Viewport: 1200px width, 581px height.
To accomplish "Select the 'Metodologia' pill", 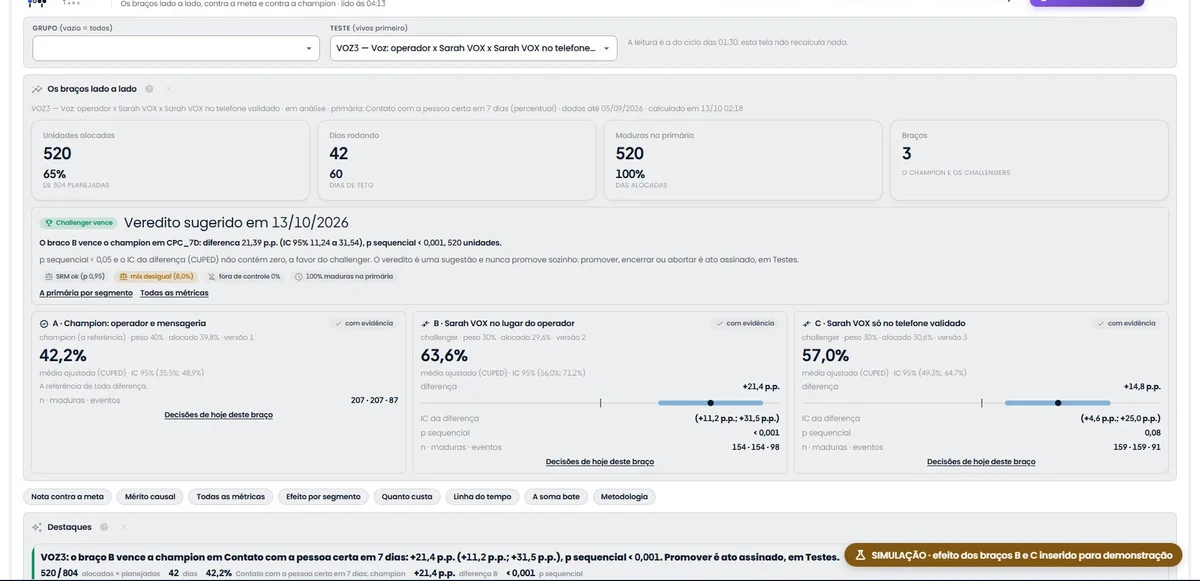I will click(x=625, y=496).
